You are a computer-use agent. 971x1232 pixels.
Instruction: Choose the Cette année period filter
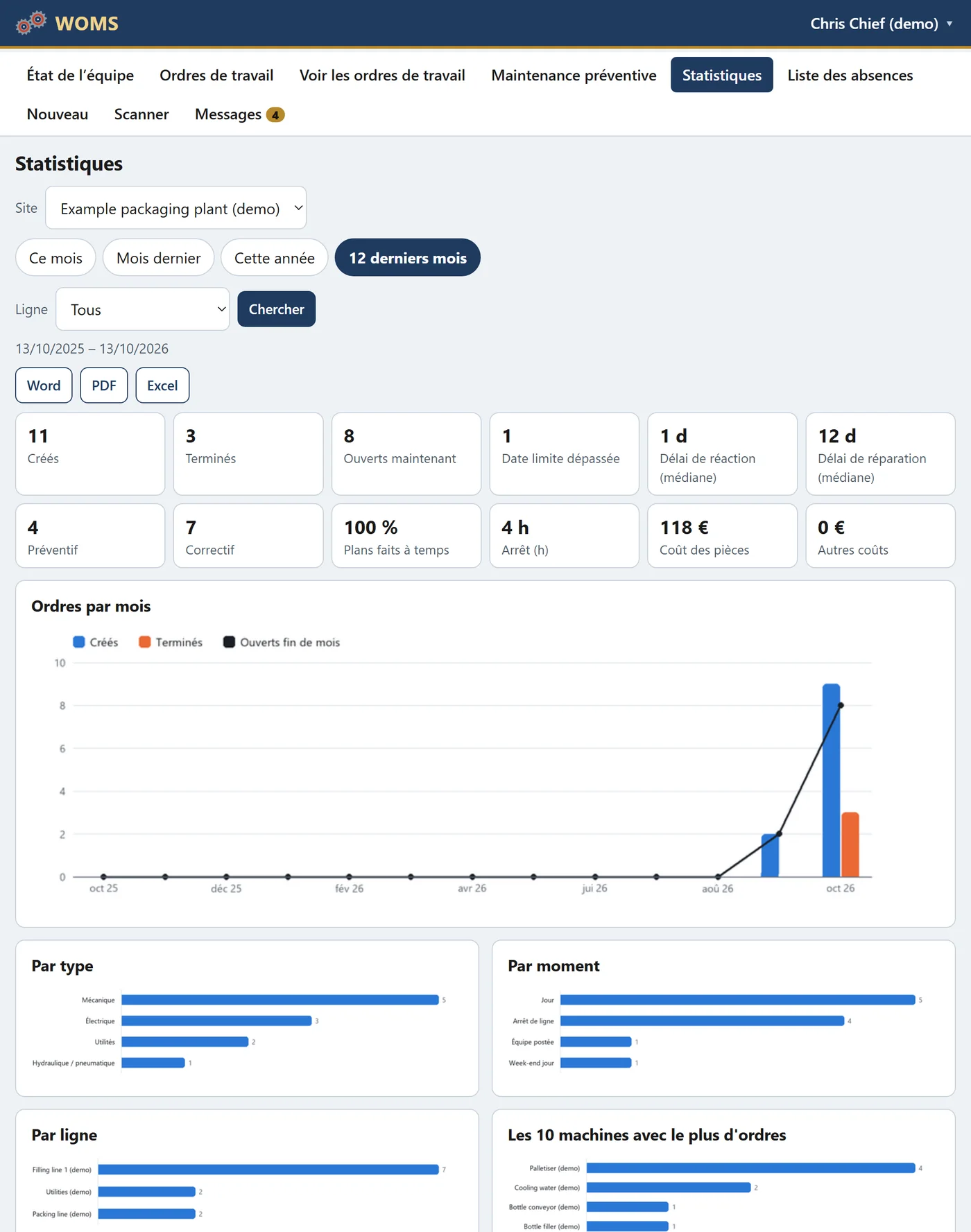pos(275,258)
